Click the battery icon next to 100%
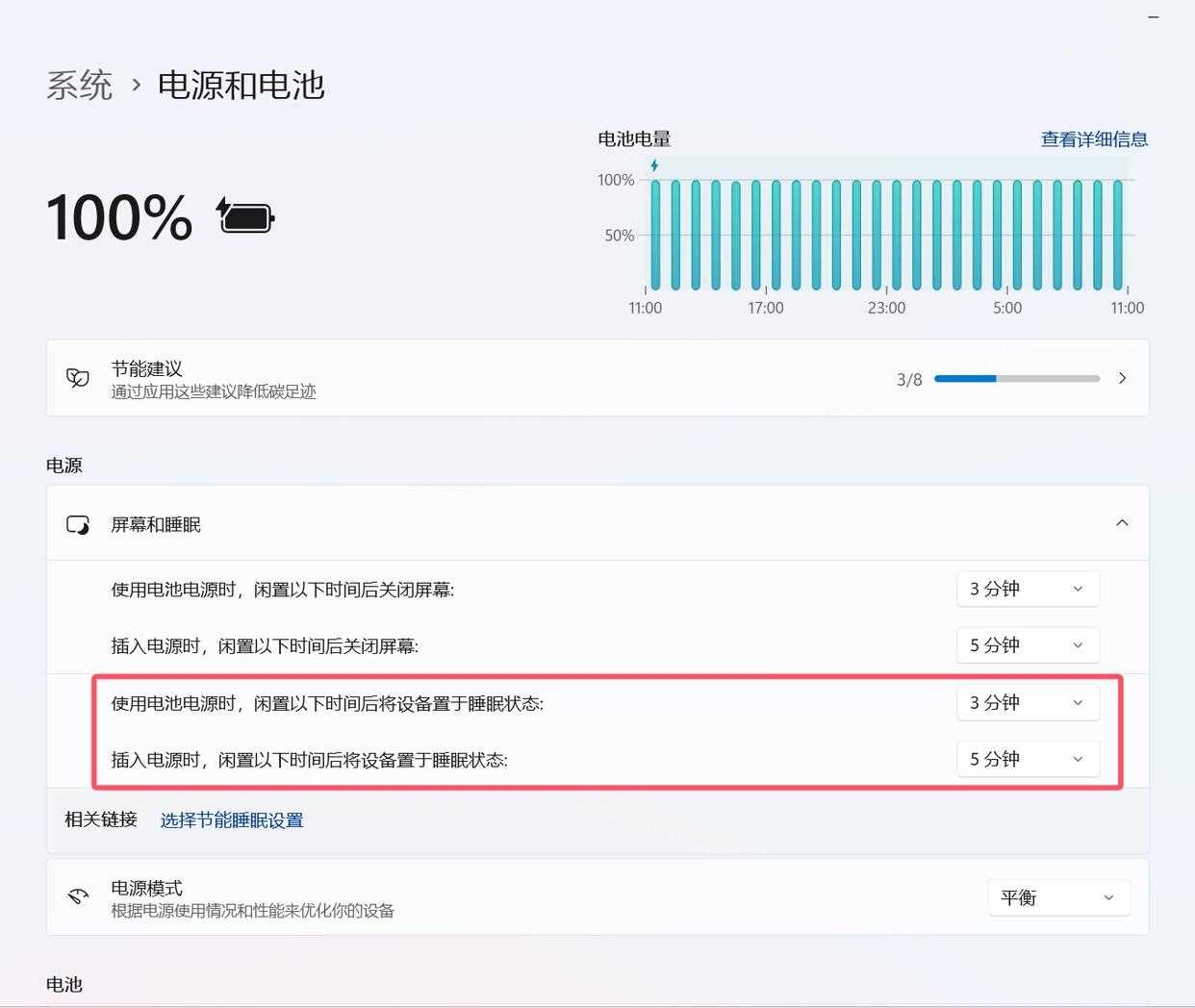This screenshot has height=1008, width=1195. pyautogui.click(x=243, y=215)
